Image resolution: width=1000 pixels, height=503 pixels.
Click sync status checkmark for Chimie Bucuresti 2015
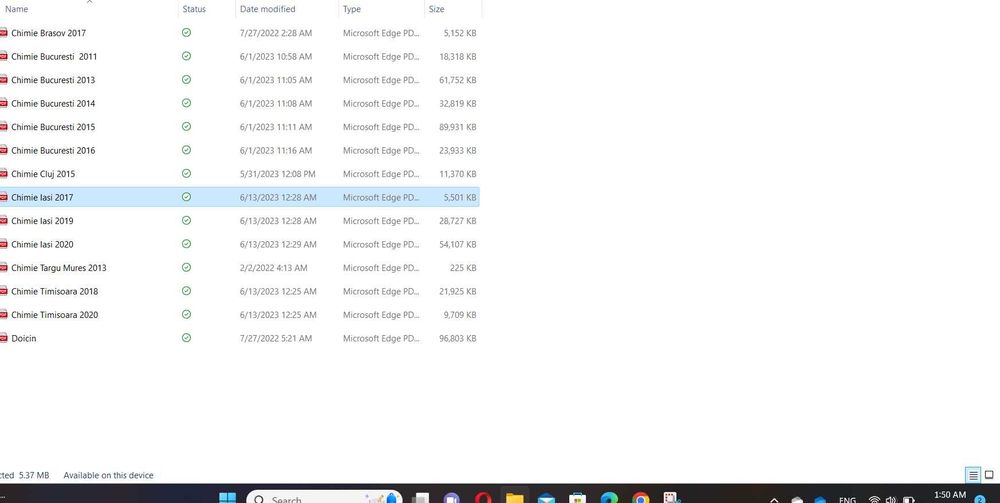tap(186, 126)
